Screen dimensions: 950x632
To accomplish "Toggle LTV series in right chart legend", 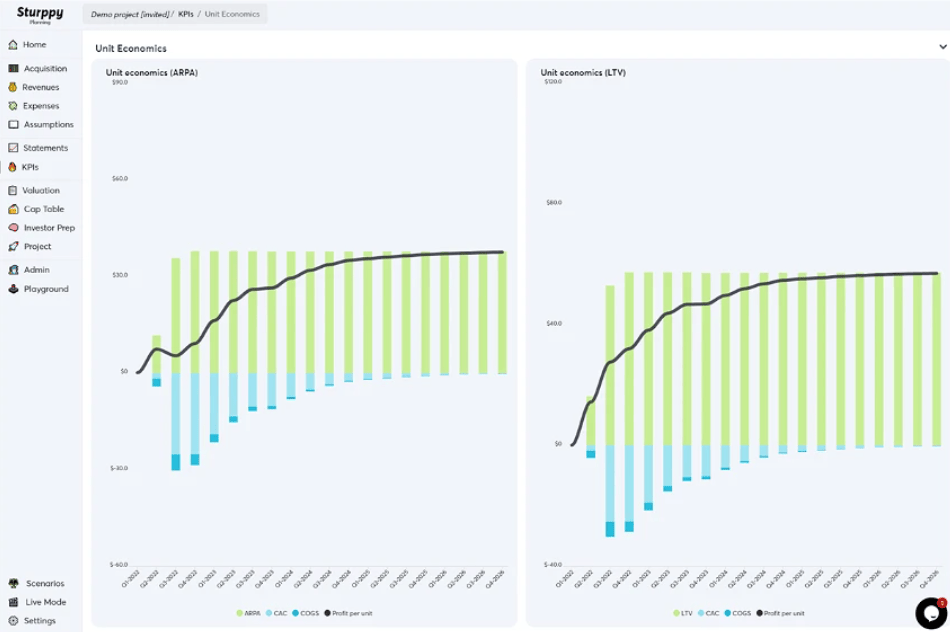I will pos(683,613).
